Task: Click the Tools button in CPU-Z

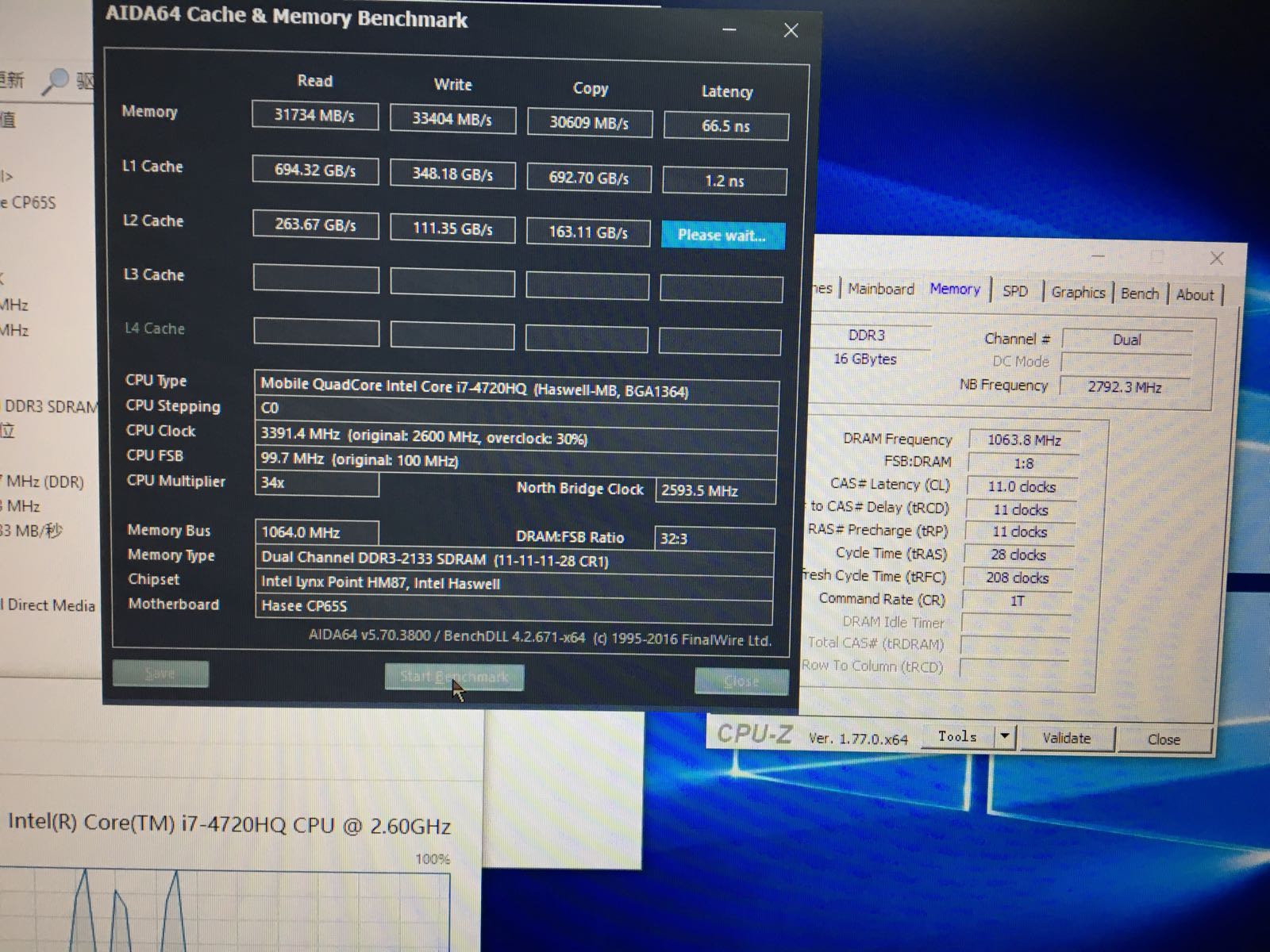Action: pyautogui.click(x=957, y=736)
